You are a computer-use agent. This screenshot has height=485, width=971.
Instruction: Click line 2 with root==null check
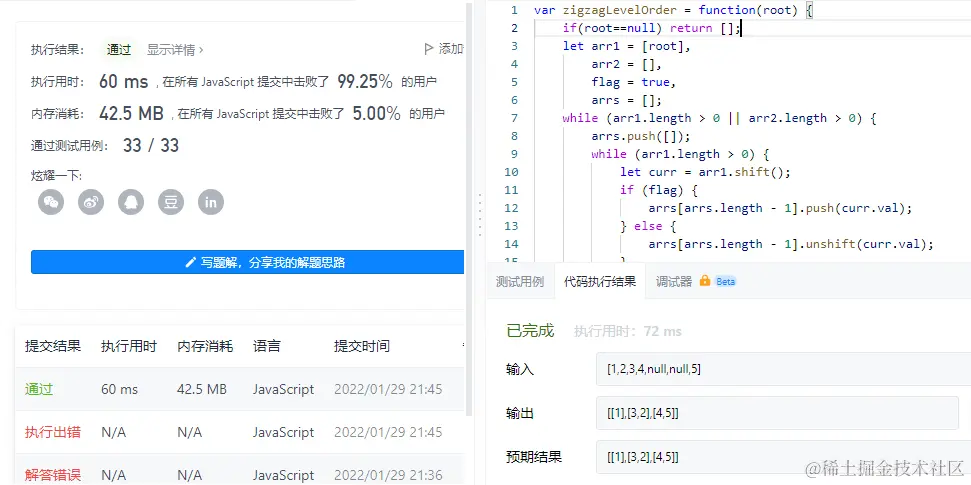pos(651,28)
